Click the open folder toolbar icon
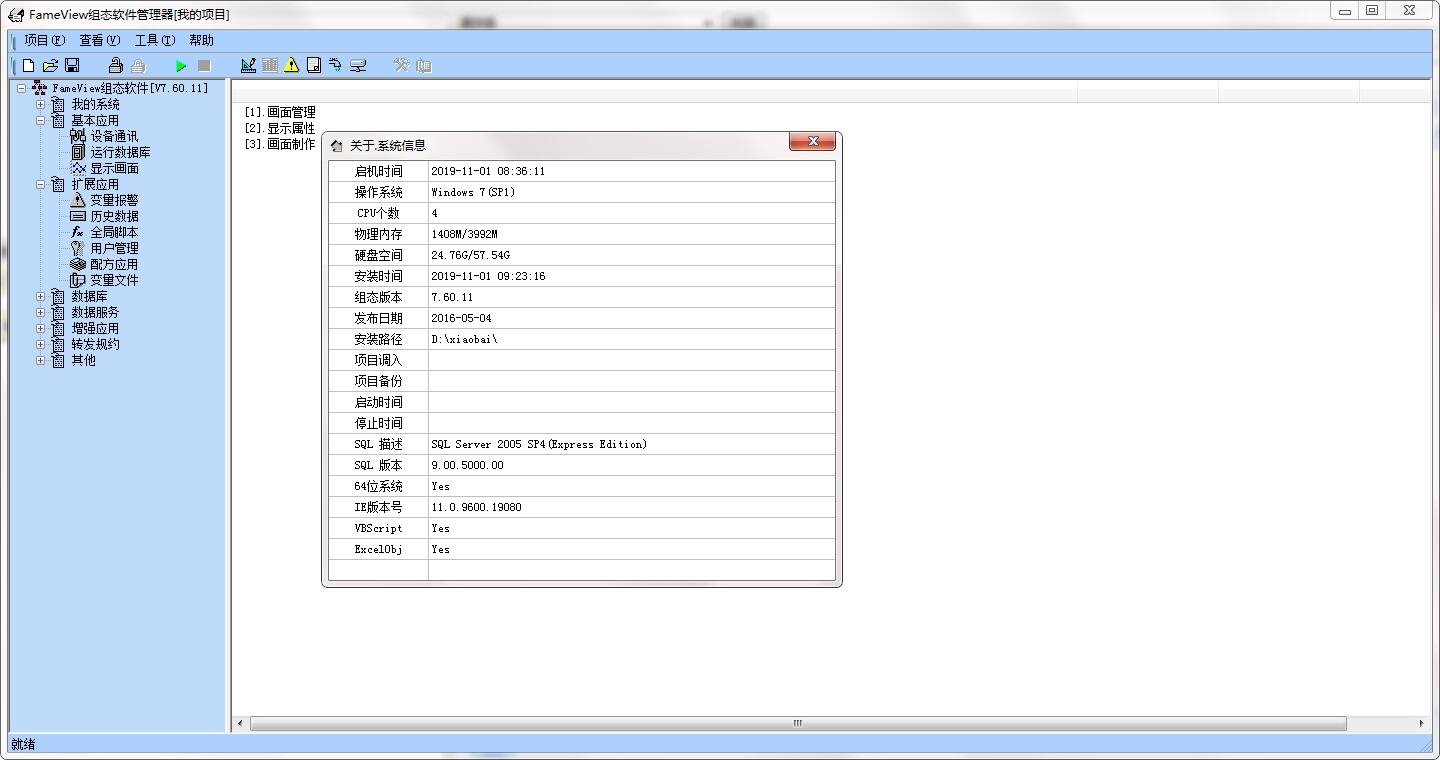 (50, 66)
